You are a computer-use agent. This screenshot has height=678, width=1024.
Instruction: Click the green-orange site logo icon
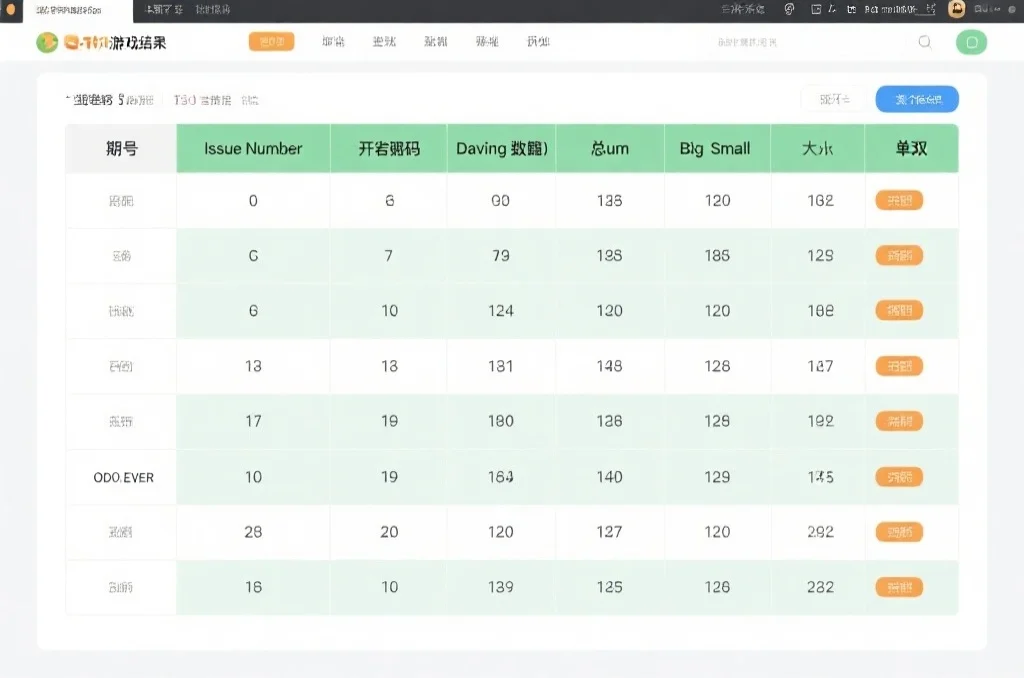tap(46, 42)
